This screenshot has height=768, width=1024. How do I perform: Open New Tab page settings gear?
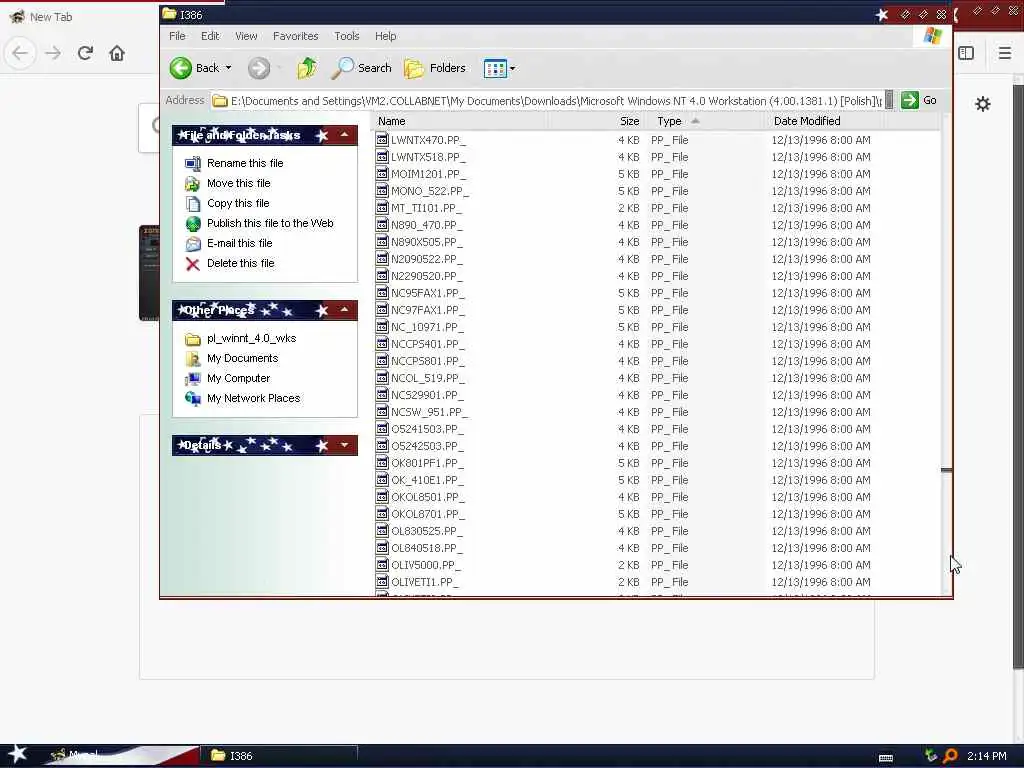pyautogui.click(x=983, y=103)
